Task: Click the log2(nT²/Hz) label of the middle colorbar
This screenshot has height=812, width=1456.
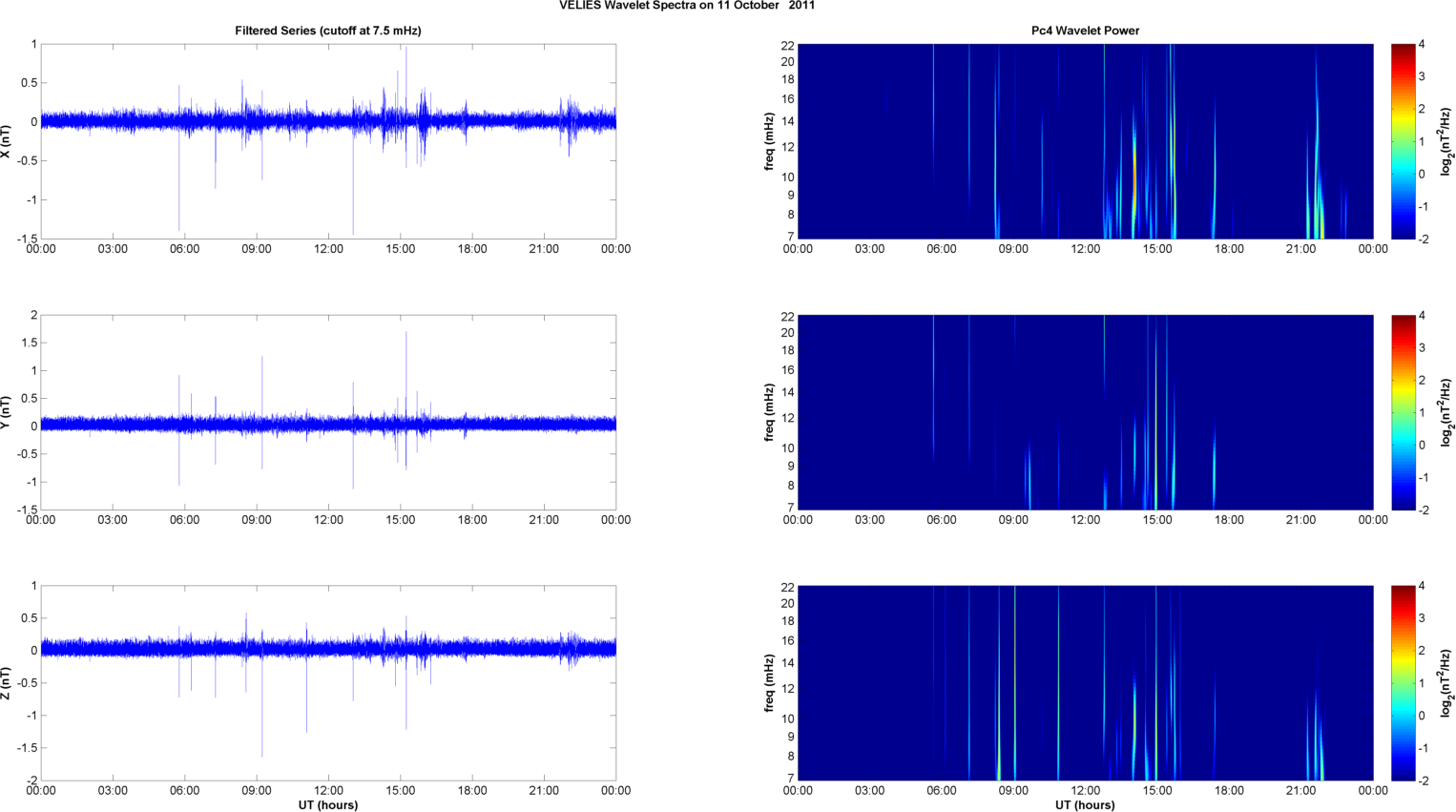Action: click(1447, 412)
